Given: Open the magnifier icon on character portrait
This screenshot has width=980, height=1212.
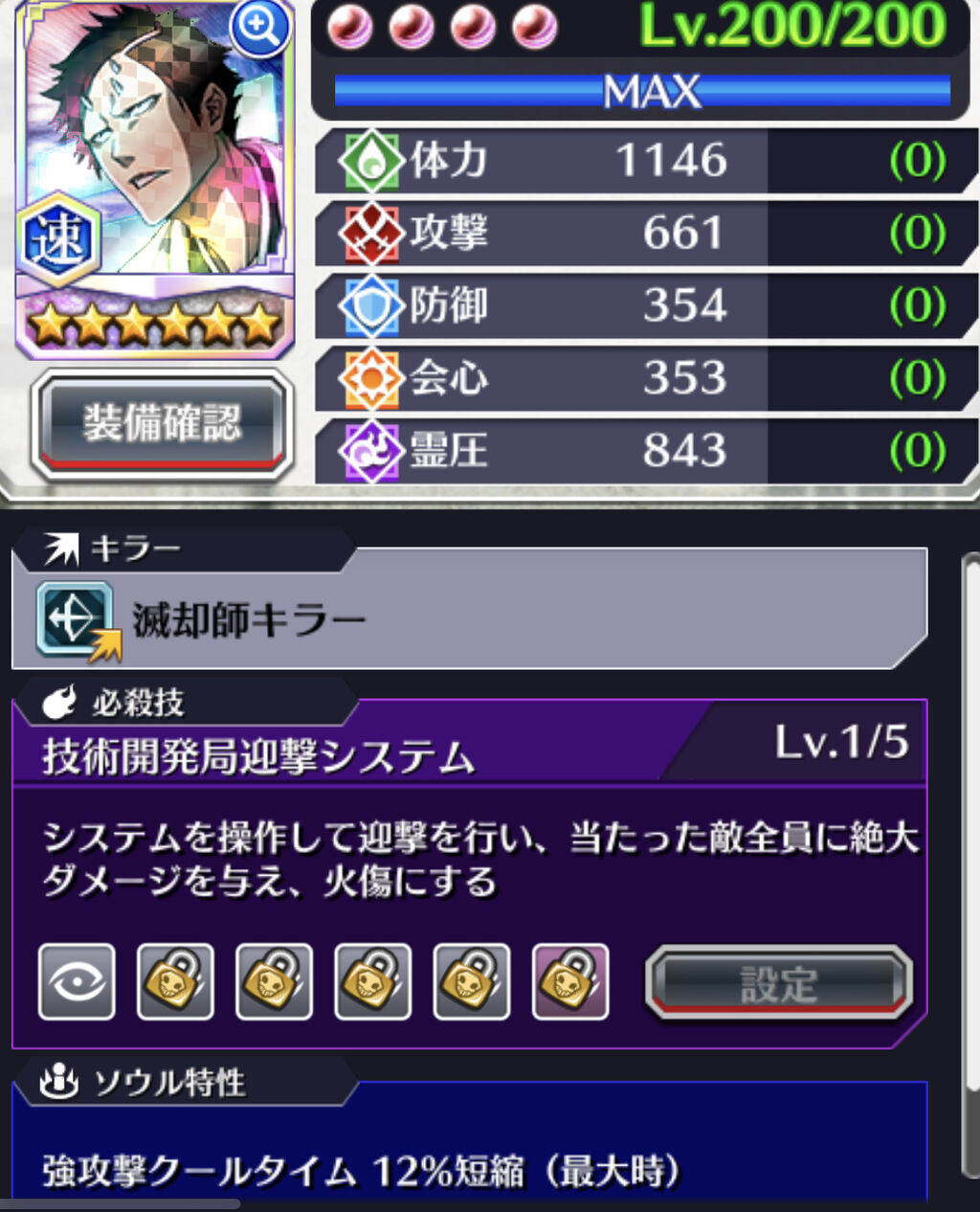Looking at the screenshot, I should 259,29.
